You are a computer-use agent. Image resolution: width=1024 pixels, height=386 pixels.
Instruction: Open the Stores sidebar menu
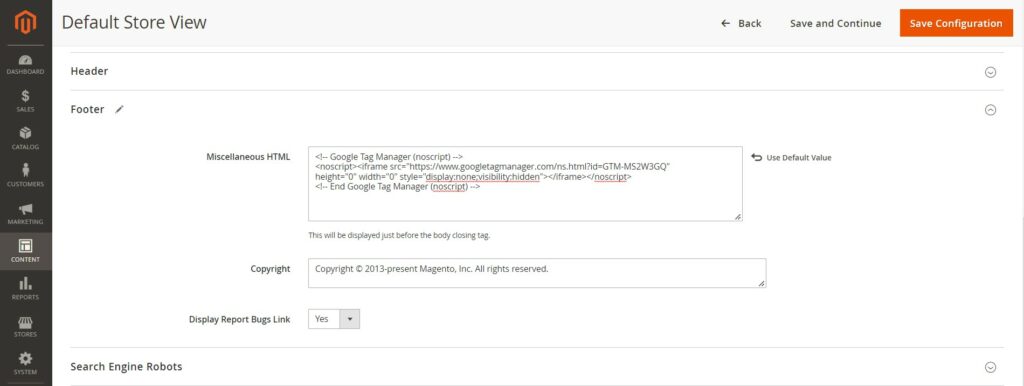pos(25,327)
